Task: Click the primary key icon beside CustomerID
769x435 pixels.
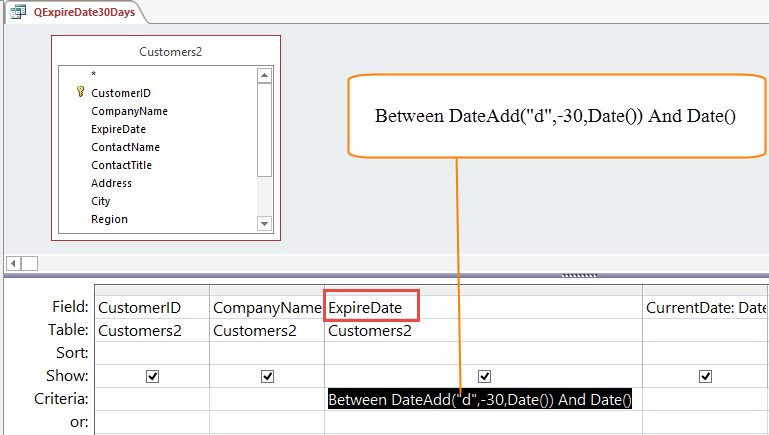Action: (x=80, y=92)
